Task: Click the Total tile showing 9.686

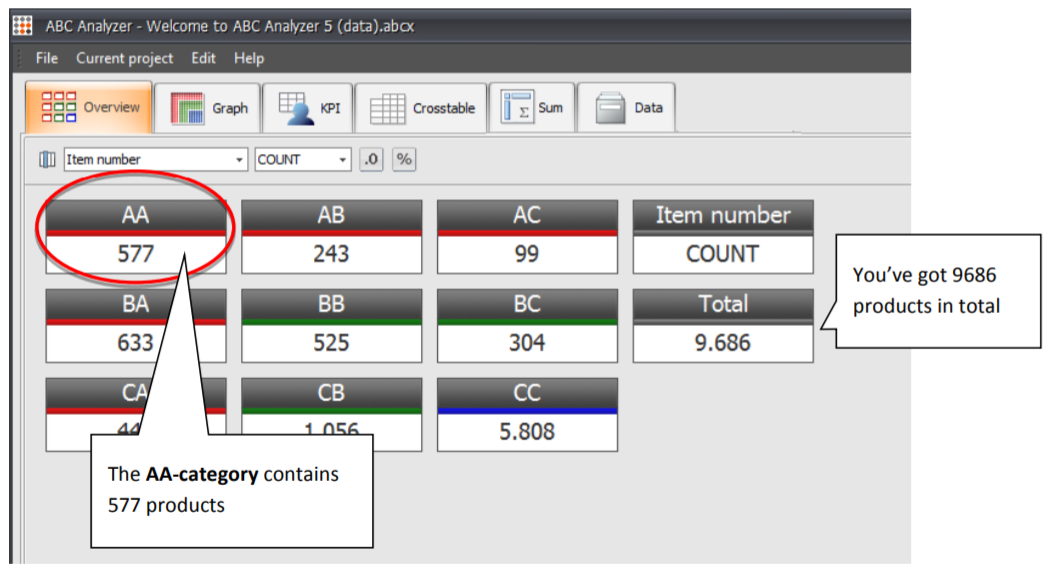Action: coord(723,326)
